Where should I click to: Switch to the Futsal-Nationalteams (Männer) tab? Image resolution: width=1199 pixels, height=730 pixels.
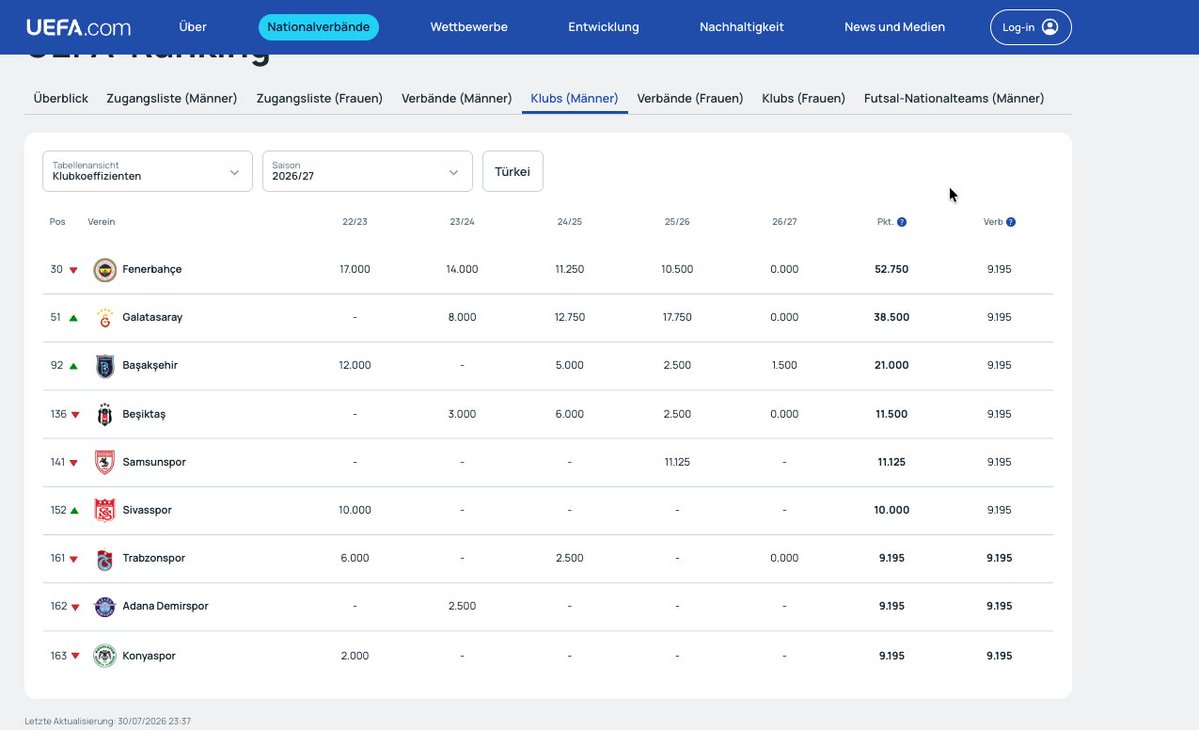[954, 99]
